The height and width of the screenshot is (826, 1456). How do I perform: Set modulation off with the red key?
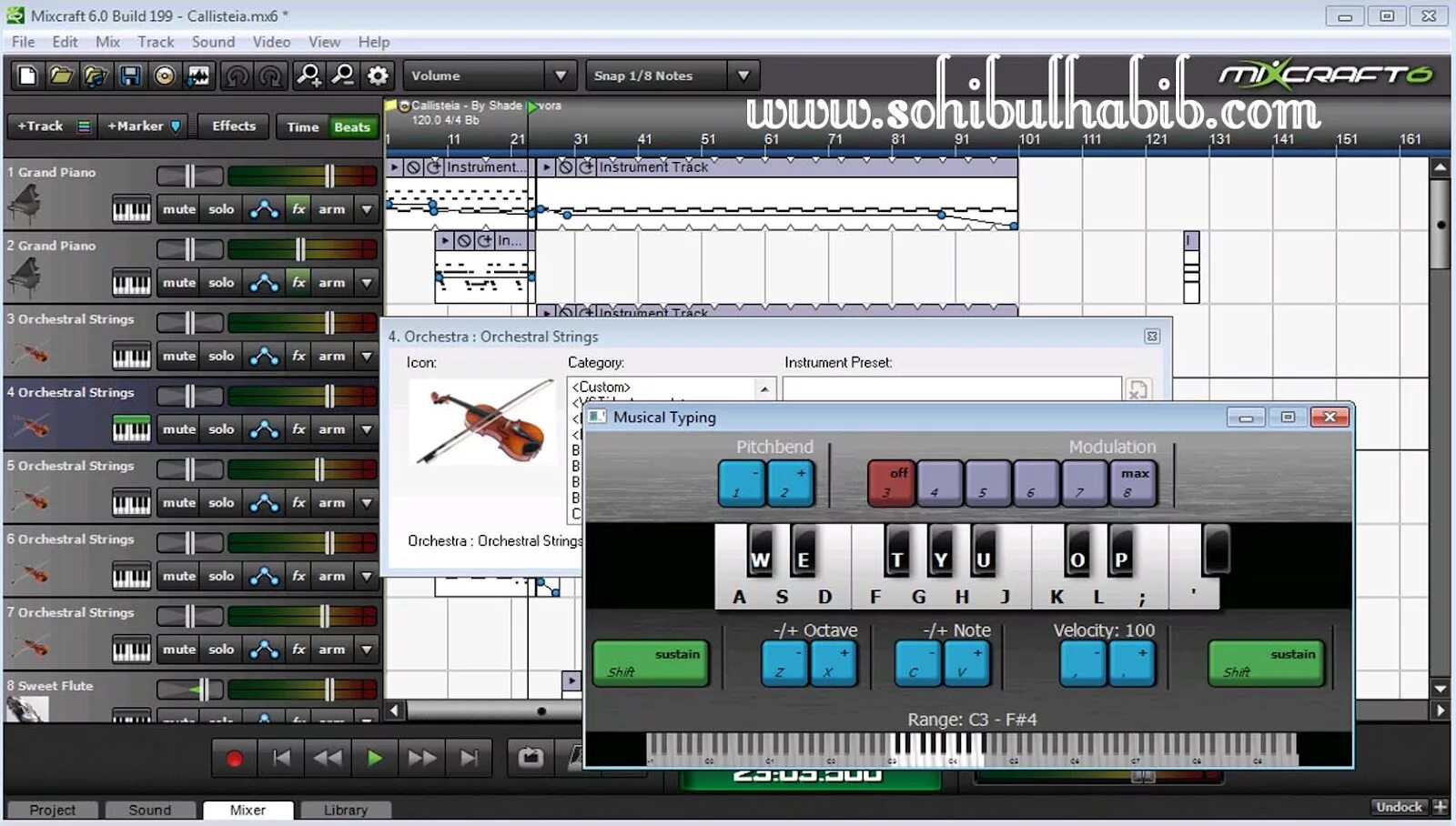tap(891, 483)
